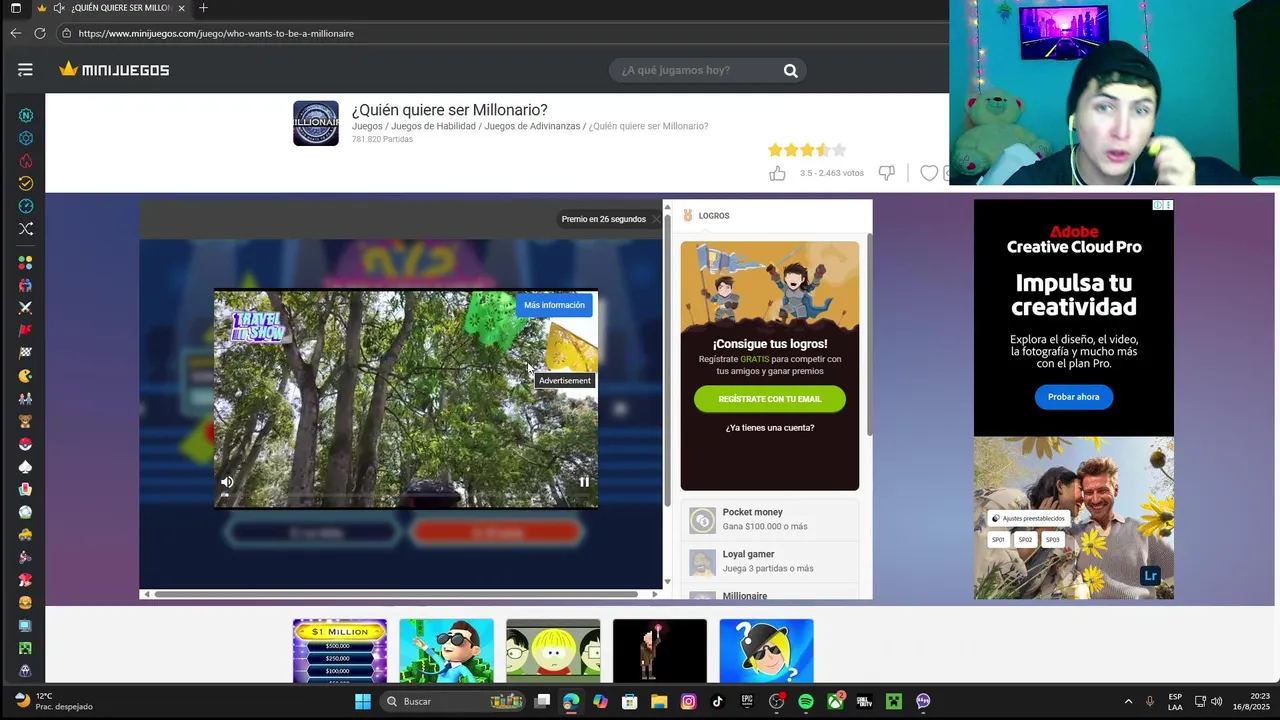Open Instagram from the taskbar

click(x=688, y=701)
